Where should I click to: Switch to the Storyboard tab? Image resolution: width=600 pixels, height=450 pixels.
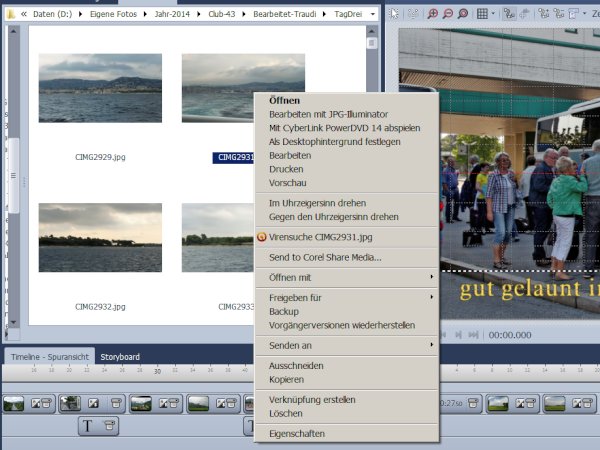pos(120,357)
